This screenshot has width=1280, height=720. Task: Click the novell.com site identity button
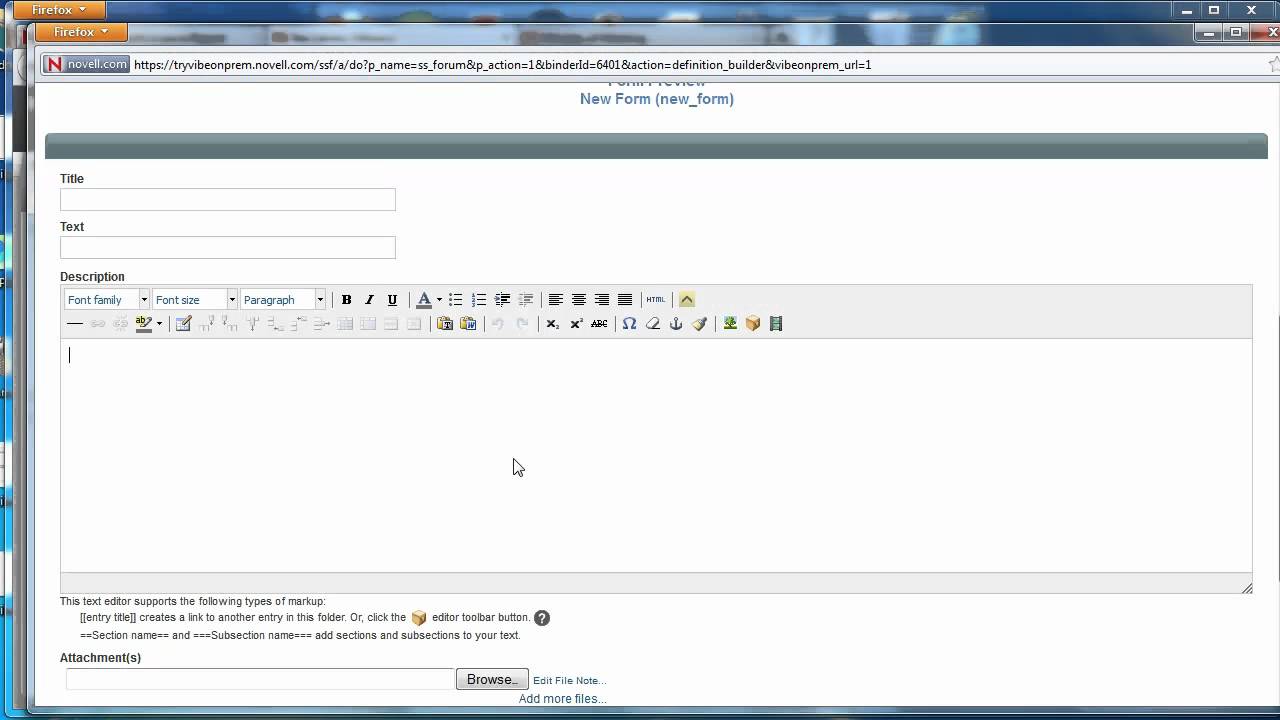coord(87,64)
